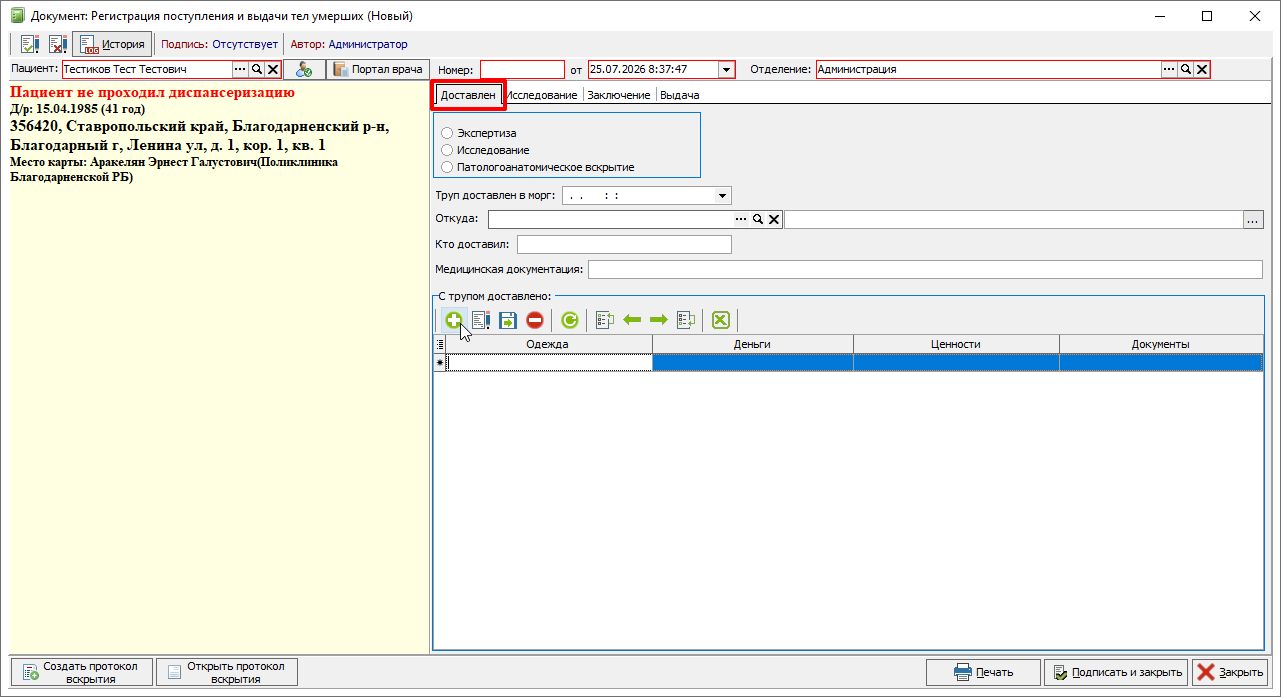The width and height of the screenshot is (1281, 697).
Task: Click the Подпись: Отсутствует status text
Action: pos(219,44)
